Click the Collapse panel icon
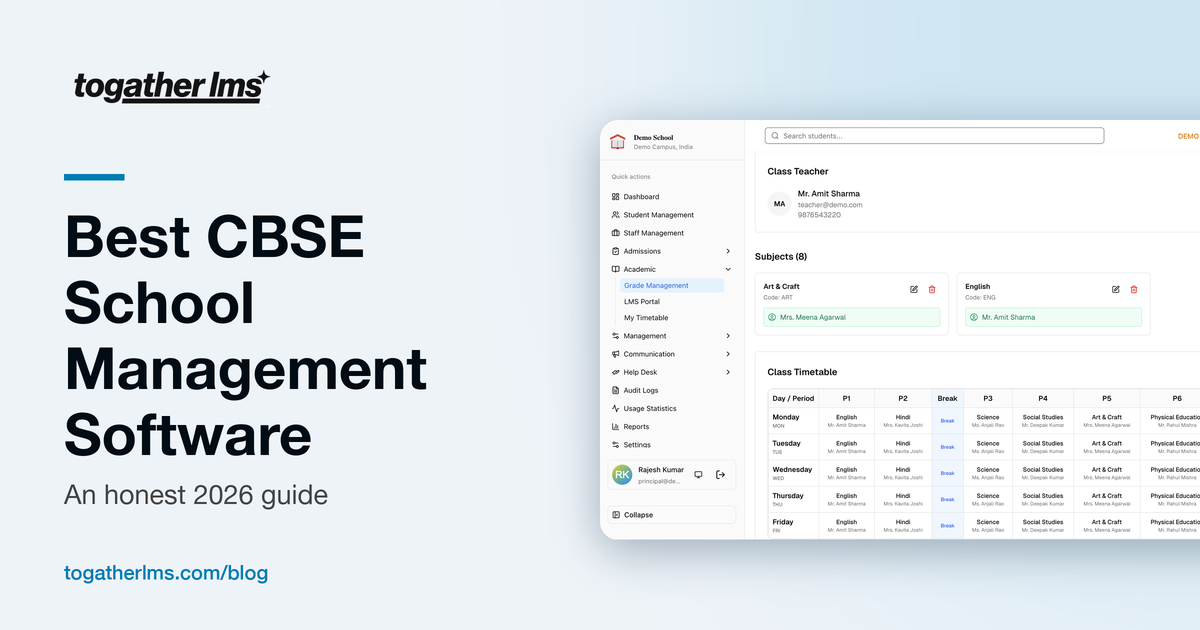Image resolution: width=1200 pixels, height=630 pixels. (x=616, y=515)
